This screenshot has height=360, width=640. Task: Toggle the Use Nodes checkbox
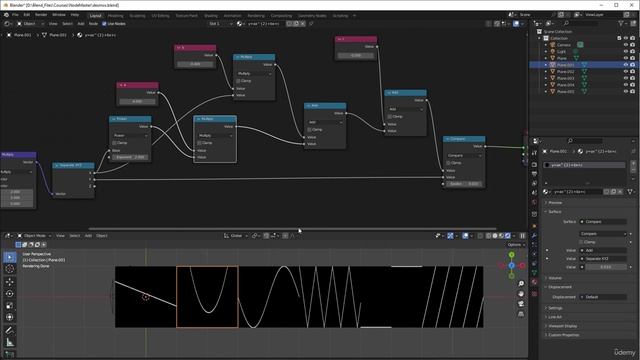point(104,24)
